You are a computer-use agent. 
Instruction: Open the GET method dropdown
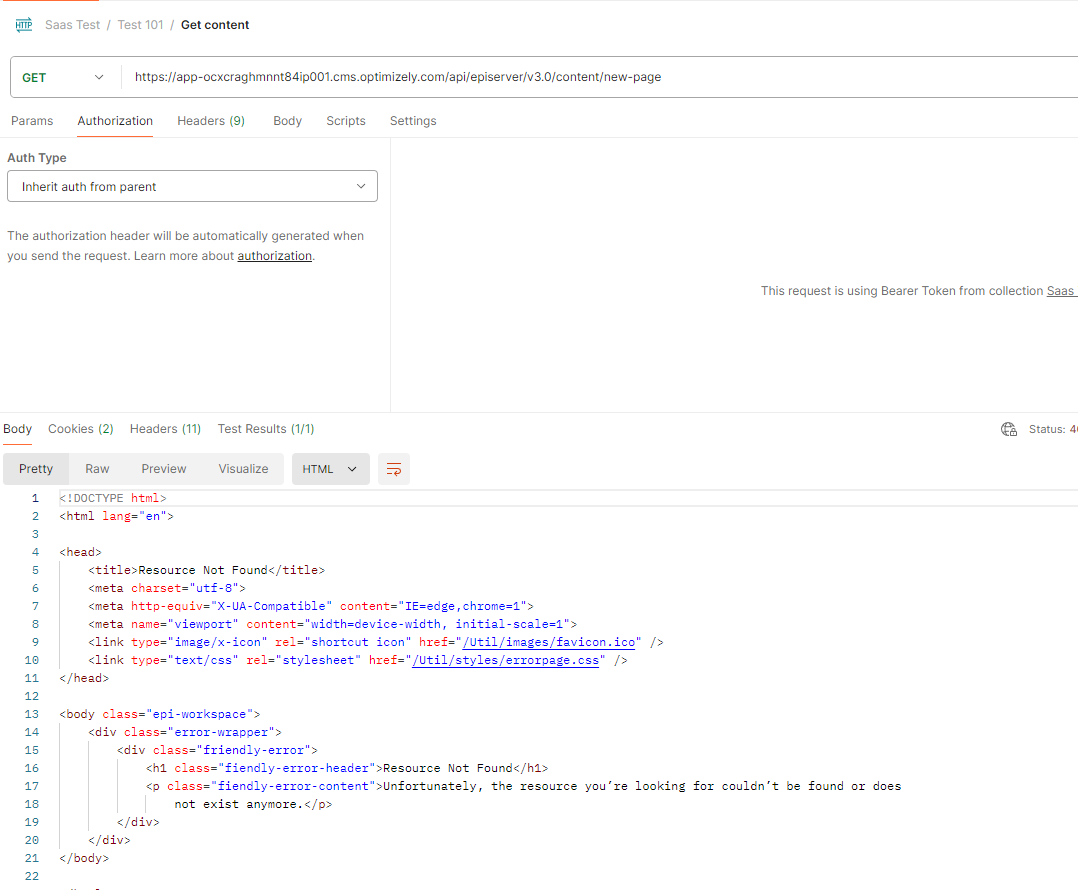pyautogui.click(x=62, y=77)
